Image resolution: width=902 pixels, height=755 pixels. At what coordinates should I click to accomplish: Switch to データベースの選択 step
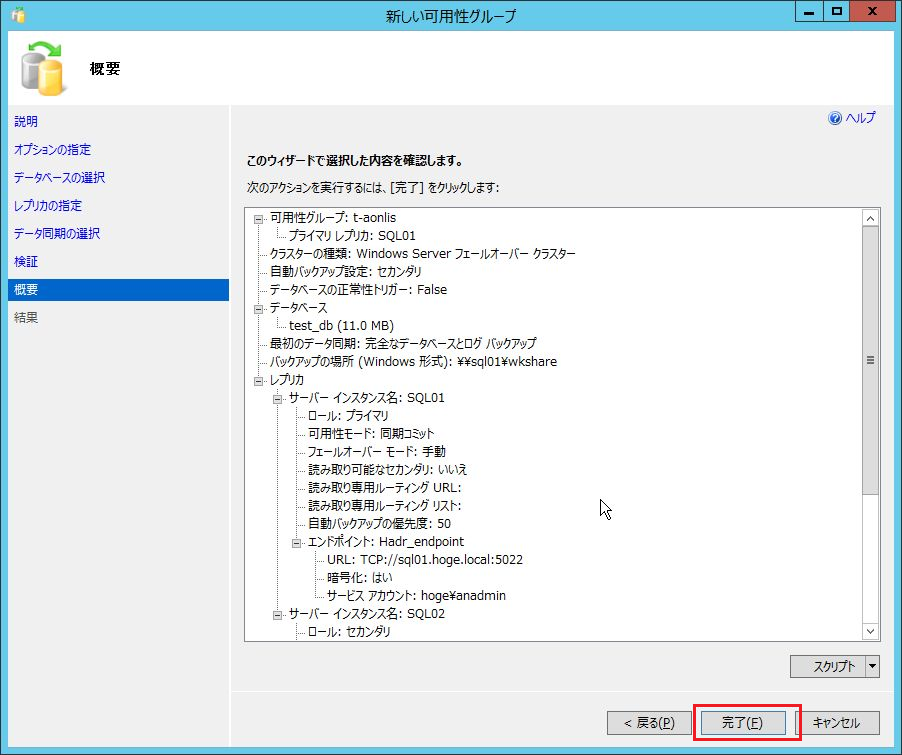point(59,178)
